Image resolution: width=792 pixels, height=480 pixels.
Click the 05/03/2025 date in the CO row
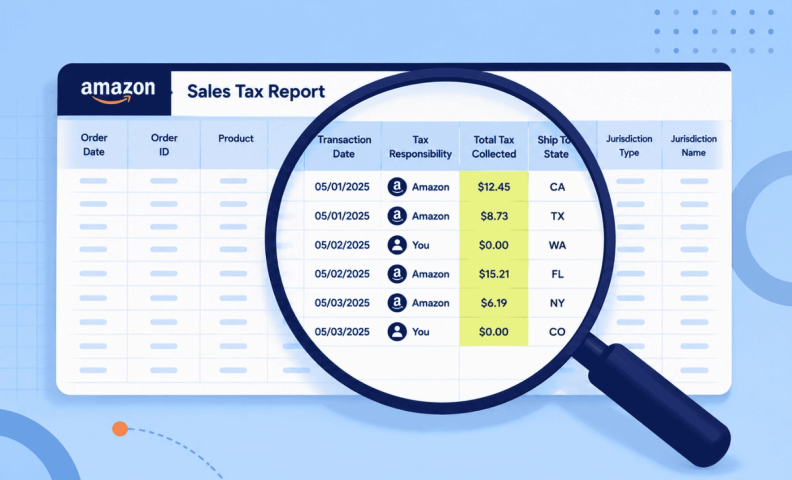click(342, 331)
